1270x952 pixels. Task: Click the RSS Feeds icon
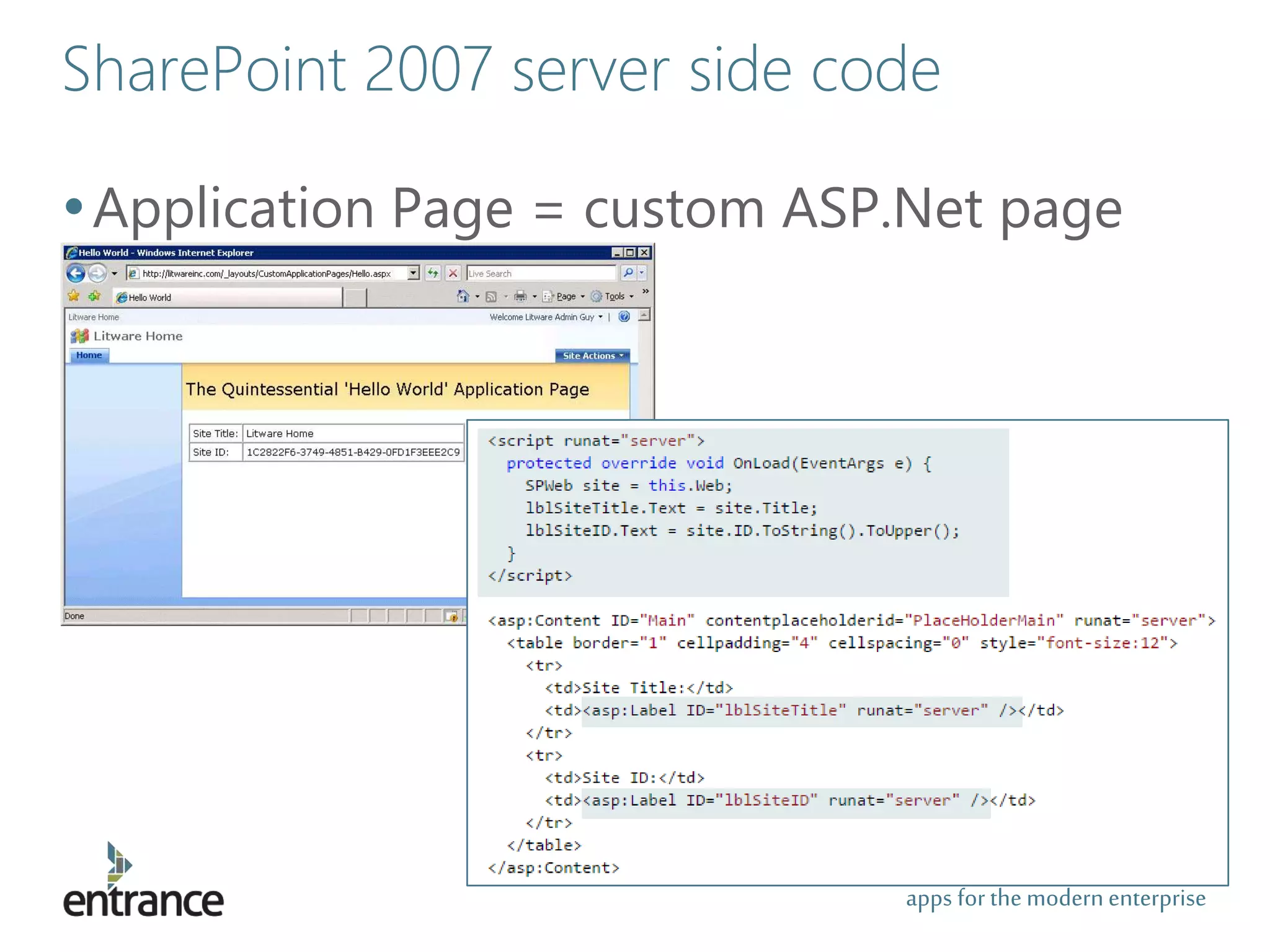491,297
